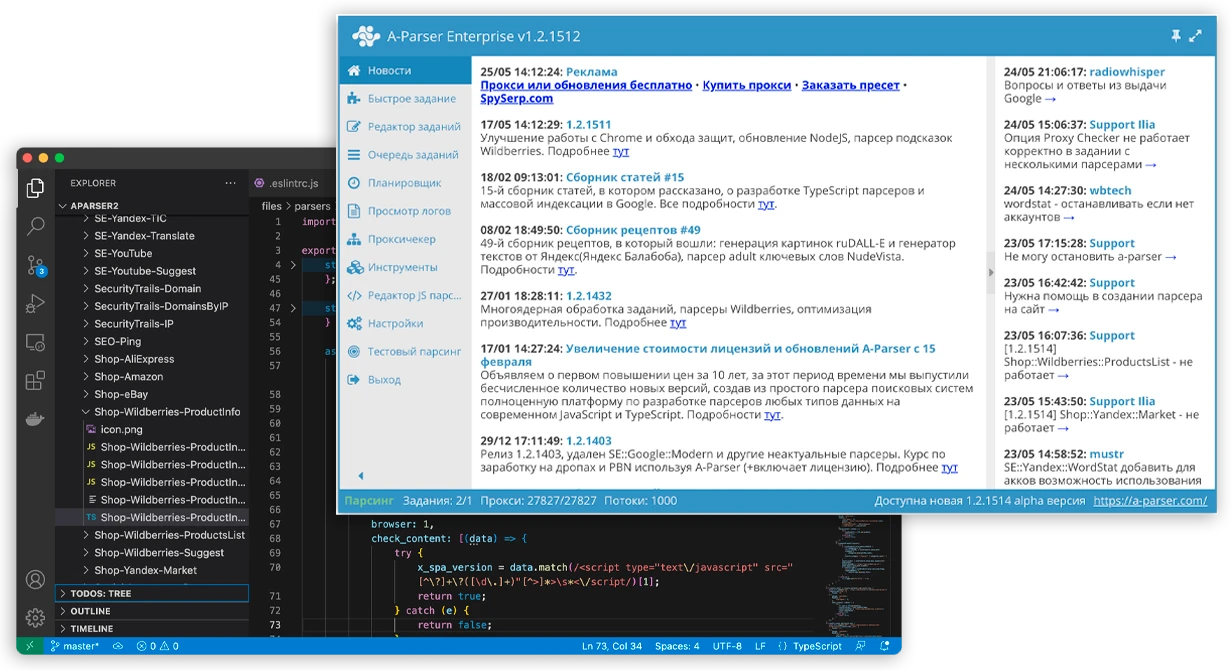Open the Сборник статей #15 news title

click(625, 177)
